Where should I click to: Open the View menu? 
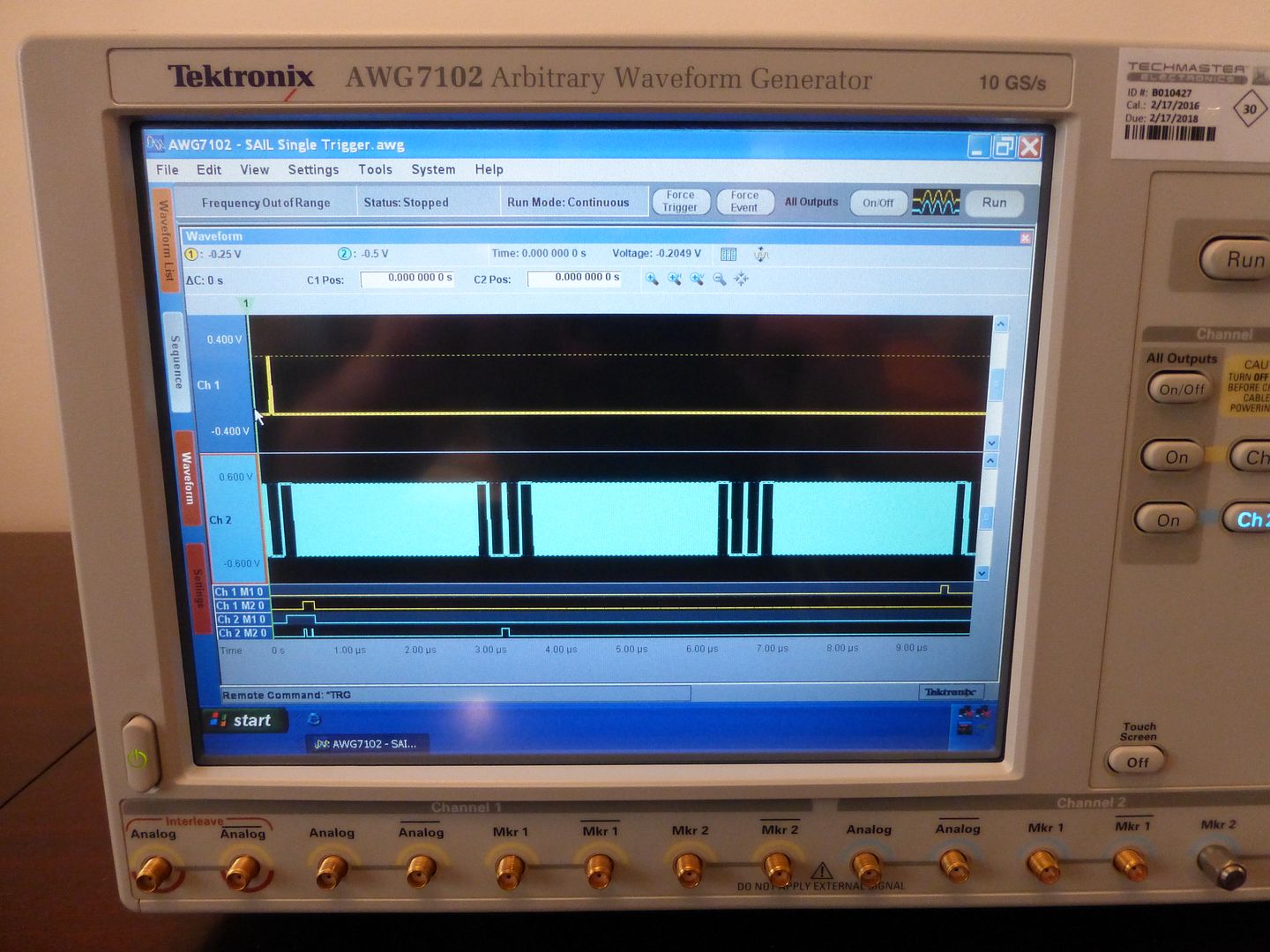[x=255, y=170]
